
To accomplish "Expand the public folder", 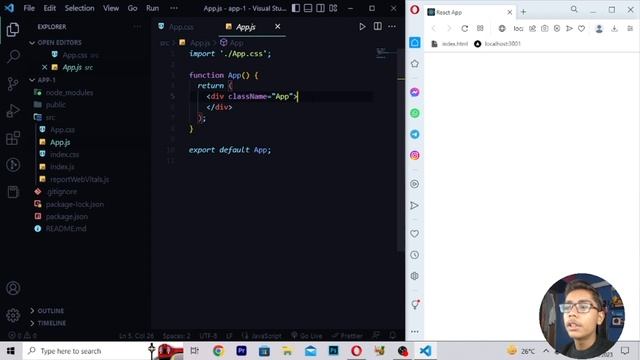I will point(56,105).
